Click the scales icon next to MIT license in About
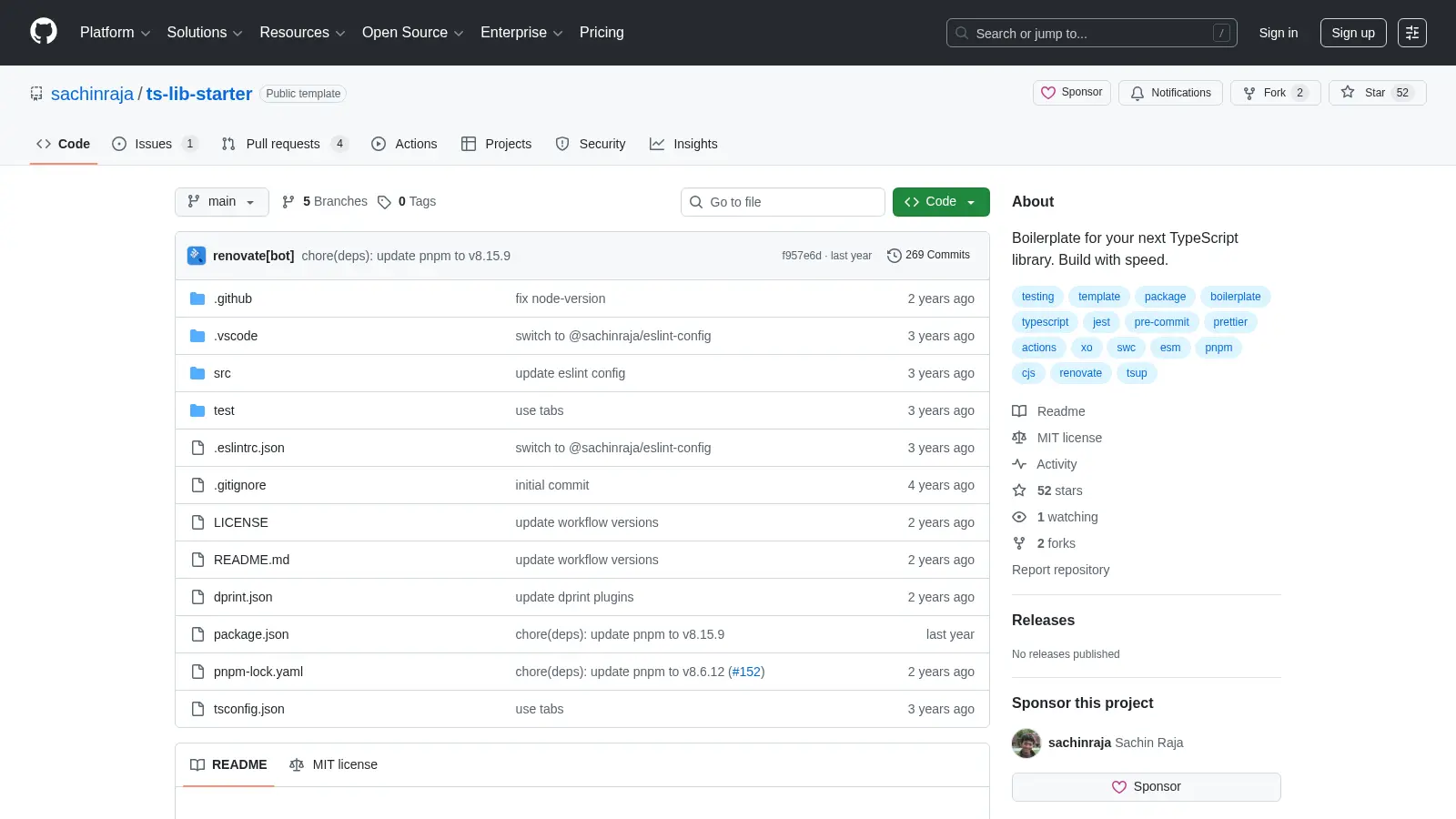The height and width of the screenshot is (819, 1456). [1019, 438]
